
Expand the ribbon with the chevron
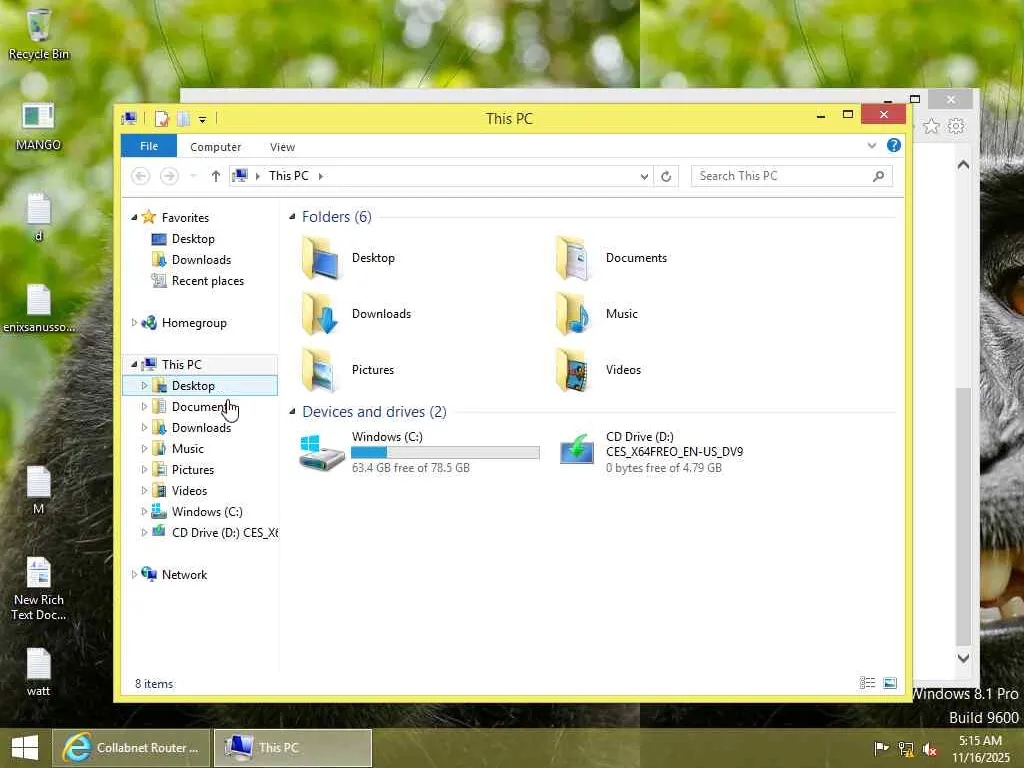click(872, 146)
